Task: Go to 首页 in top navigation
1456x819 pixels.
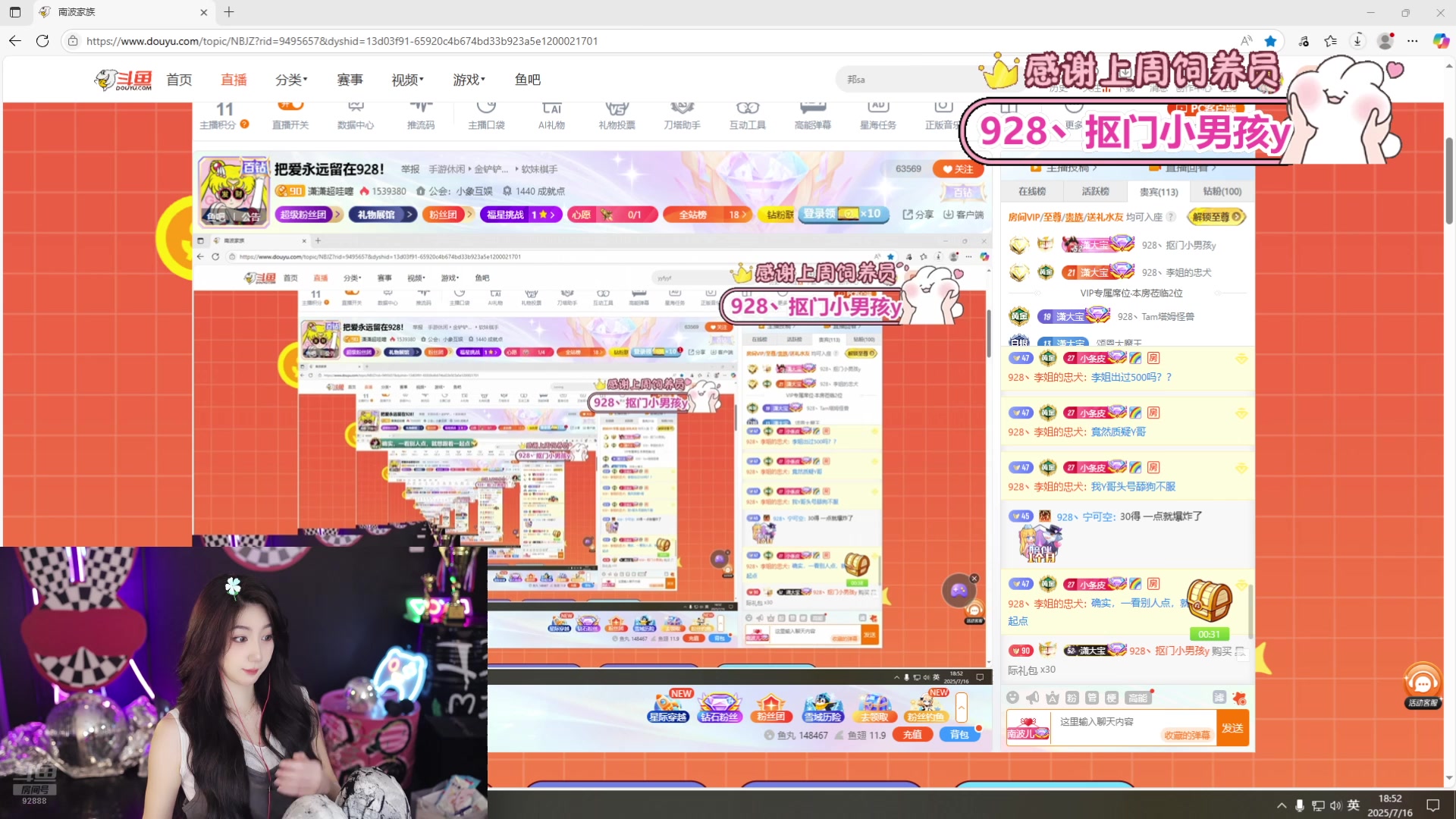Action: point(180,80)
